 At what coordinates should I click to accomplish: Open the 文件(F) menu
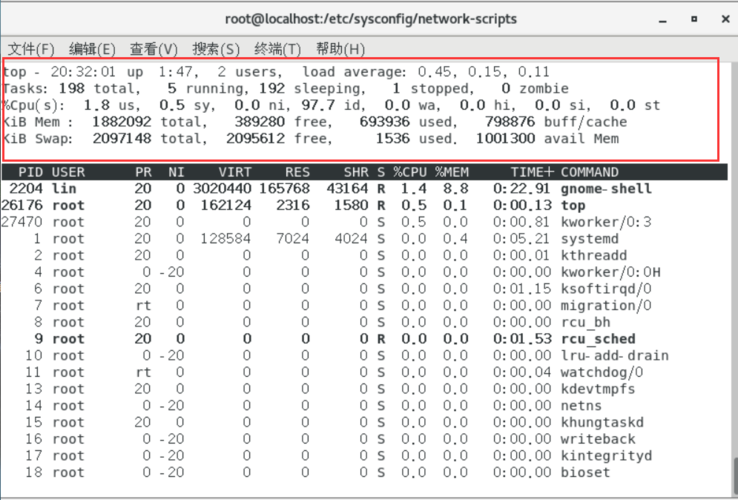(x=31, y=49)
